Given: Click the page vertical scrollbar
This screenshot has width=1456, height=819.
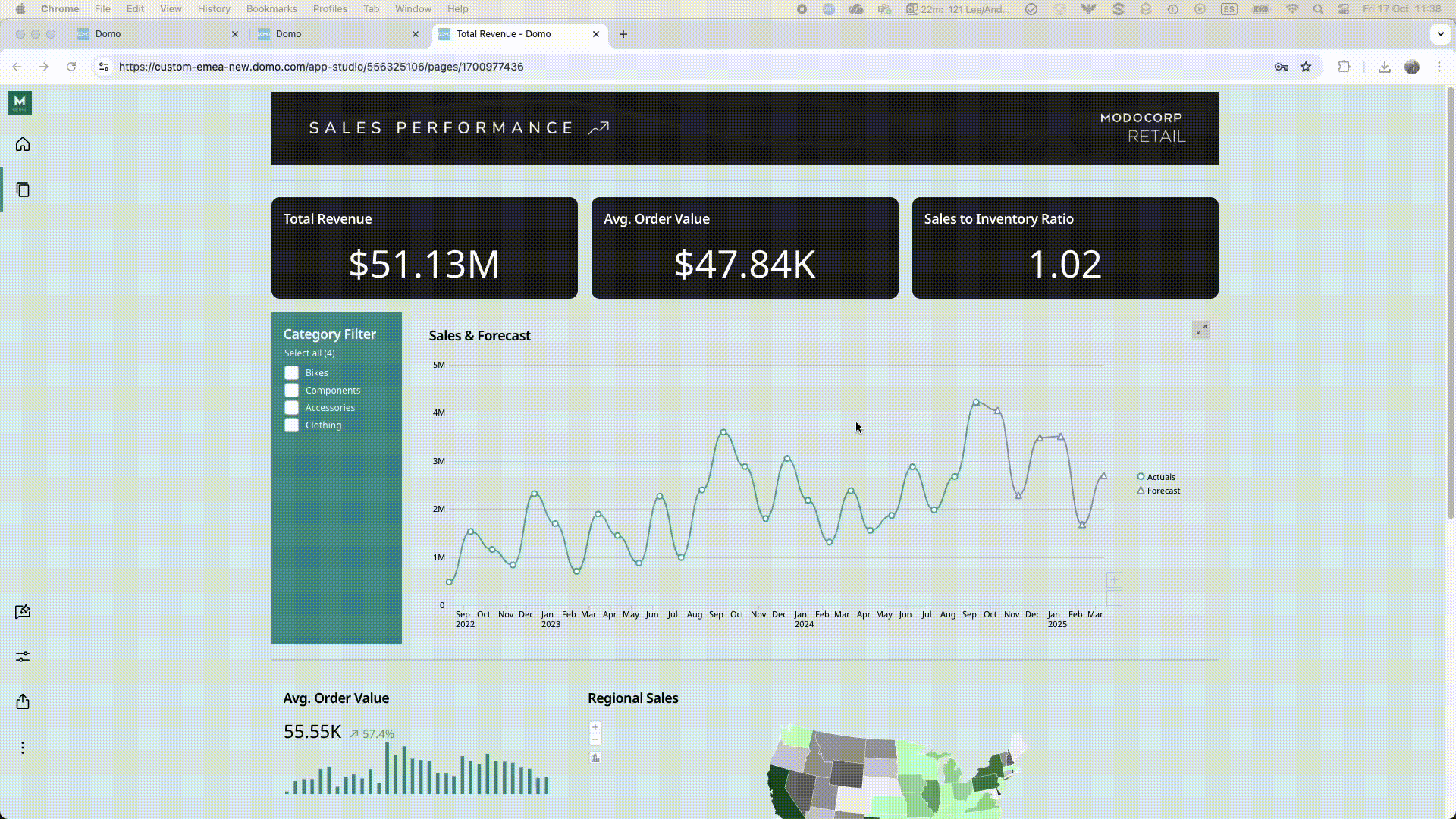Looking at the screenshot, I should point(1450,303).
